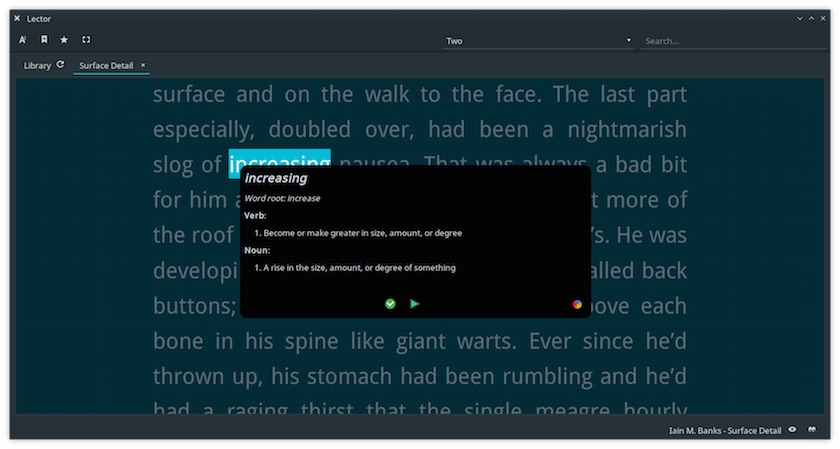840x449 pixels.
Task: Collapse window using titlebar down chevron
Action: [799, 18]
